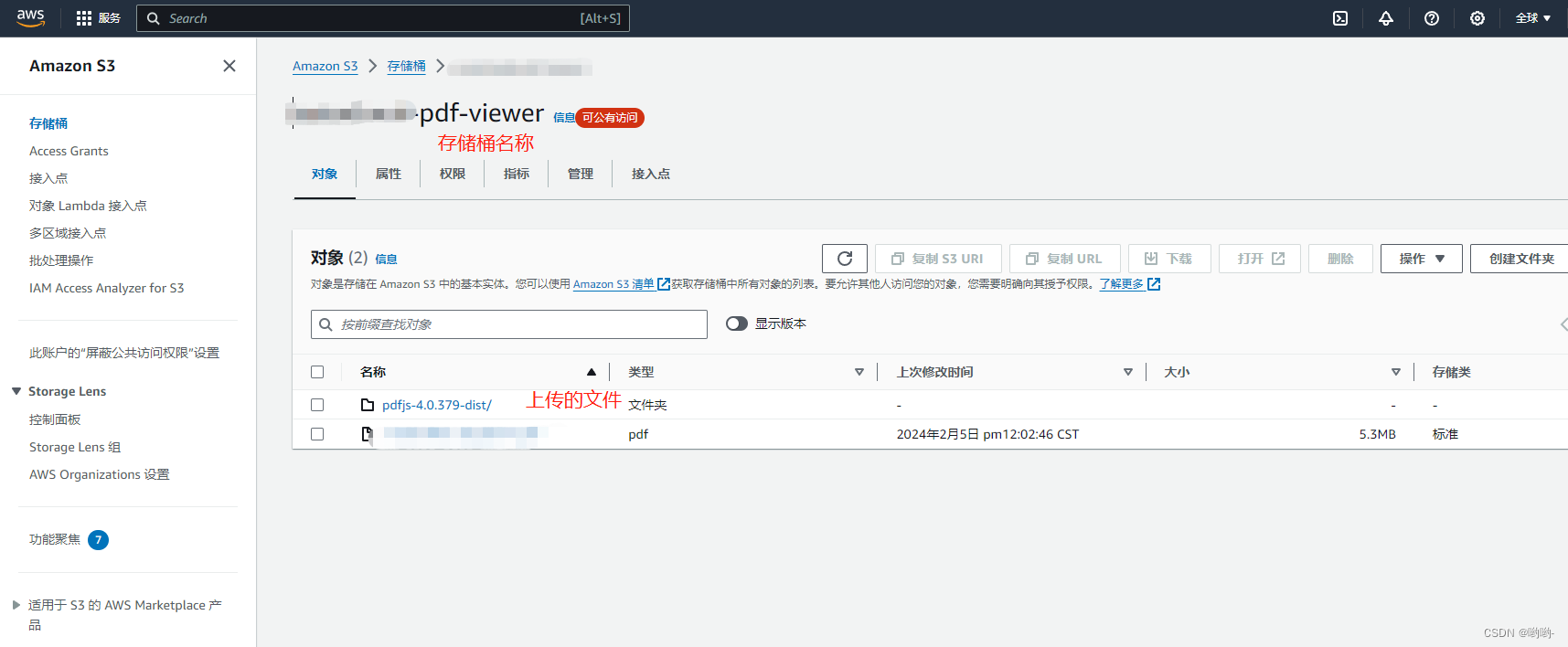Focus the 按前缀查找对象 search field
Viewport: 1568px width, 647px height.
(509, 324)
